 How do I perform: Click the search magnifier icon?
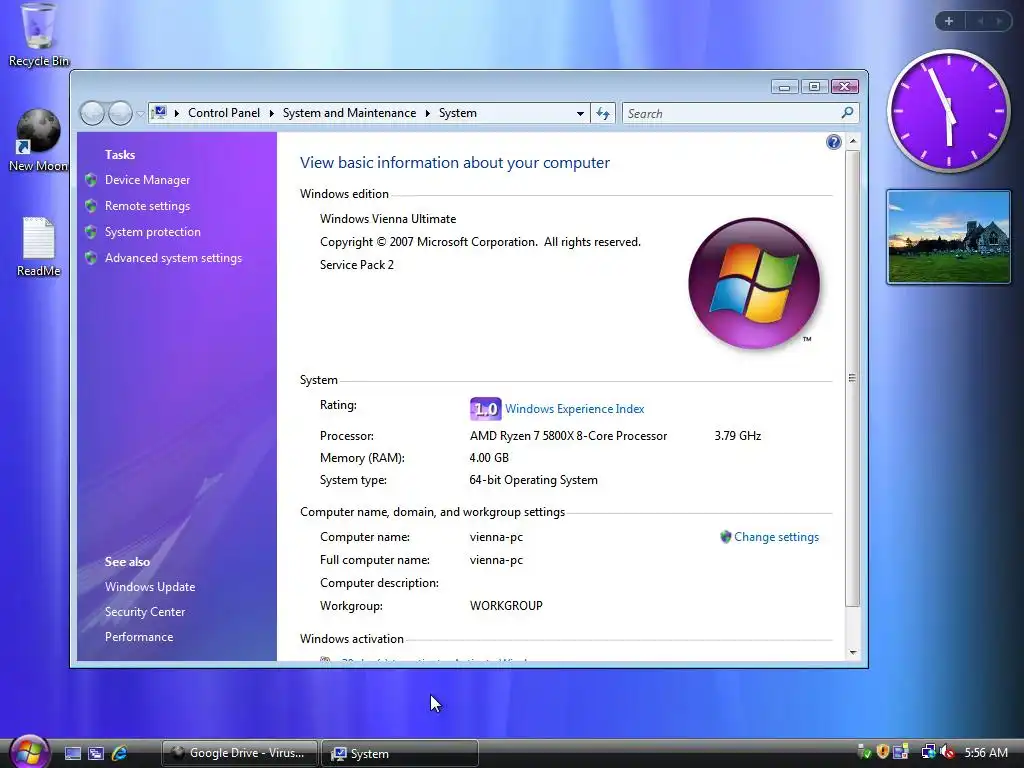point(848,113)
